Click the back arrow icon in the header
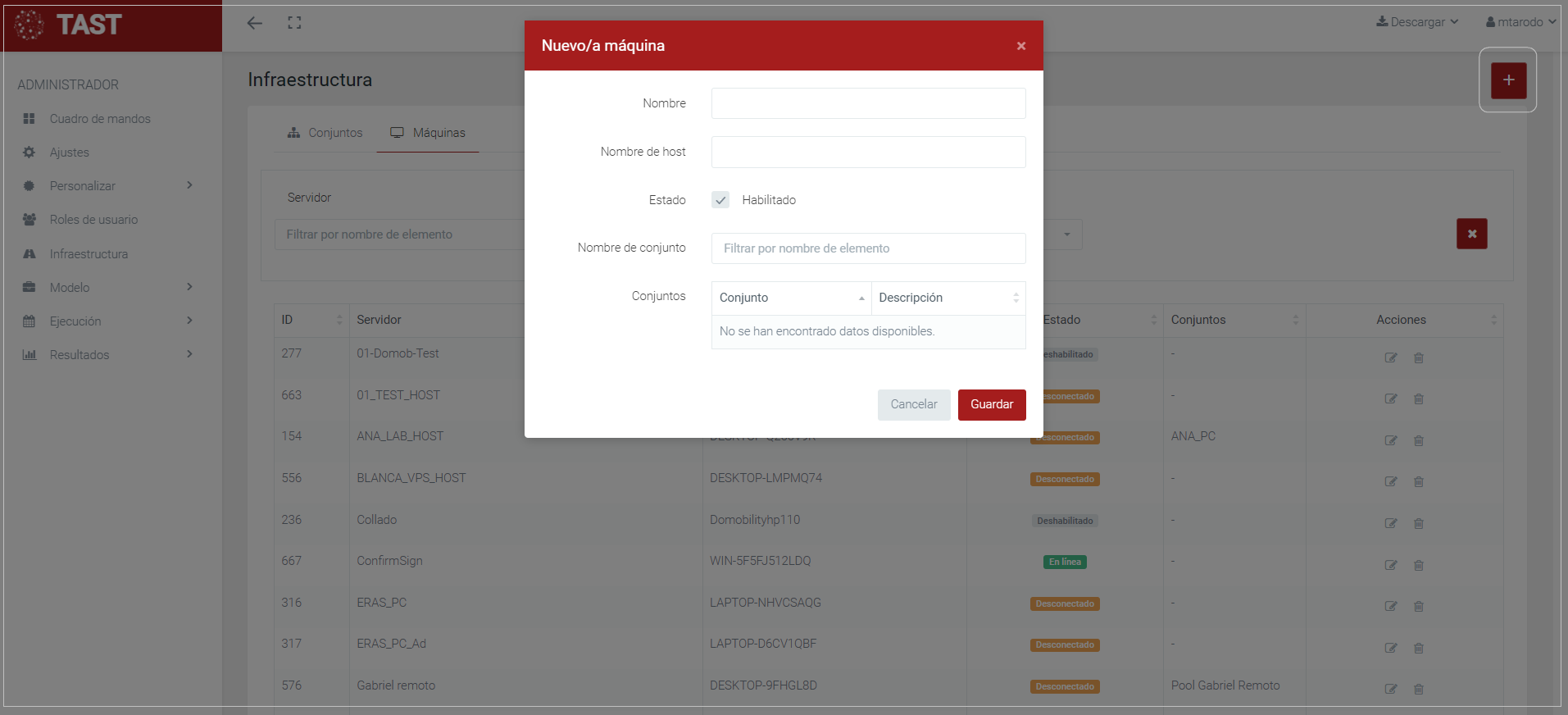The image size is (1568, 715). click(255, 23)
